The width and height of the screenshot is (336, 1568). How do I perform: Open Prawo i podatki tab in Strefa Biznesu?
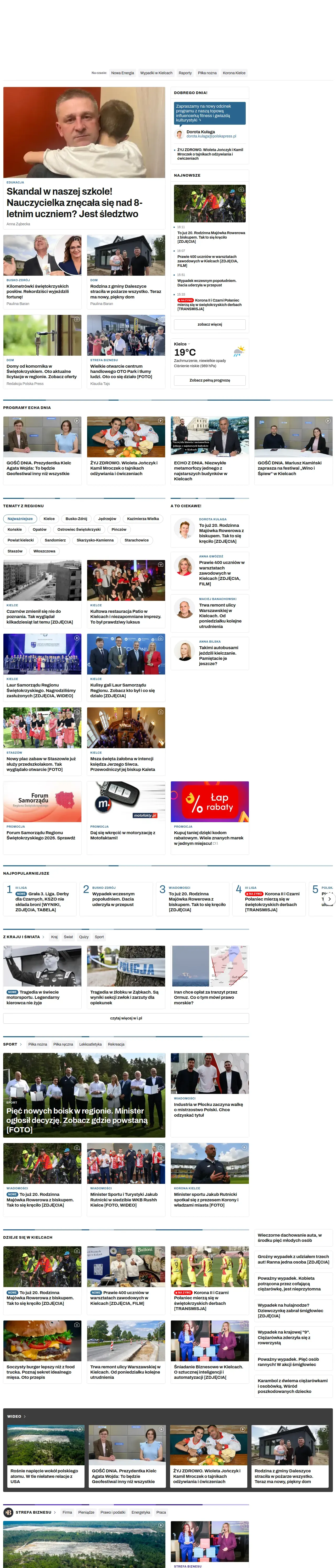pyautogui.click(x=113, y=1512)
